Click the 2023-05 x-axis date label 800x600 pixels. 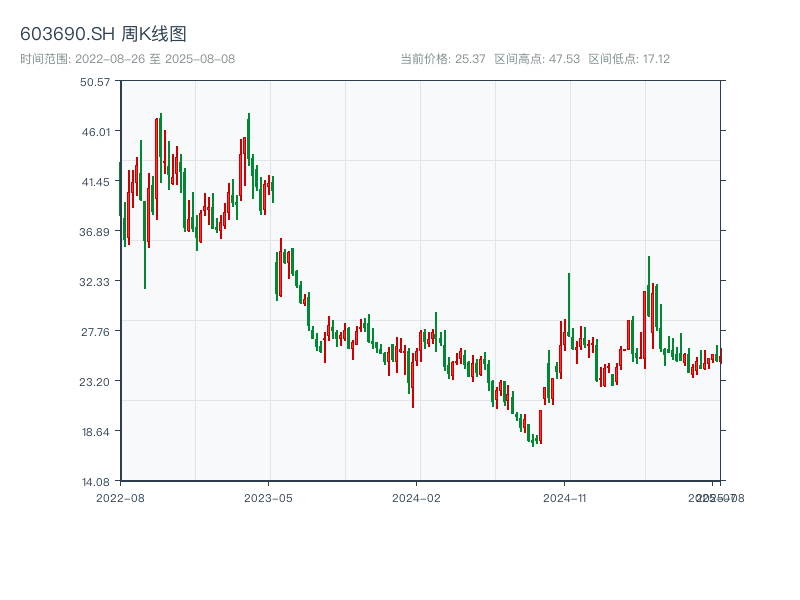(x=268, y=497)
